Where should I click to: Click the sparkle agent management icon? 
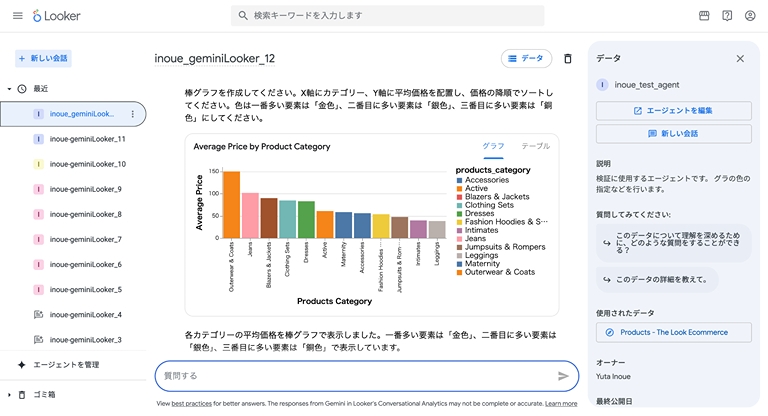(x=22, y=365)
